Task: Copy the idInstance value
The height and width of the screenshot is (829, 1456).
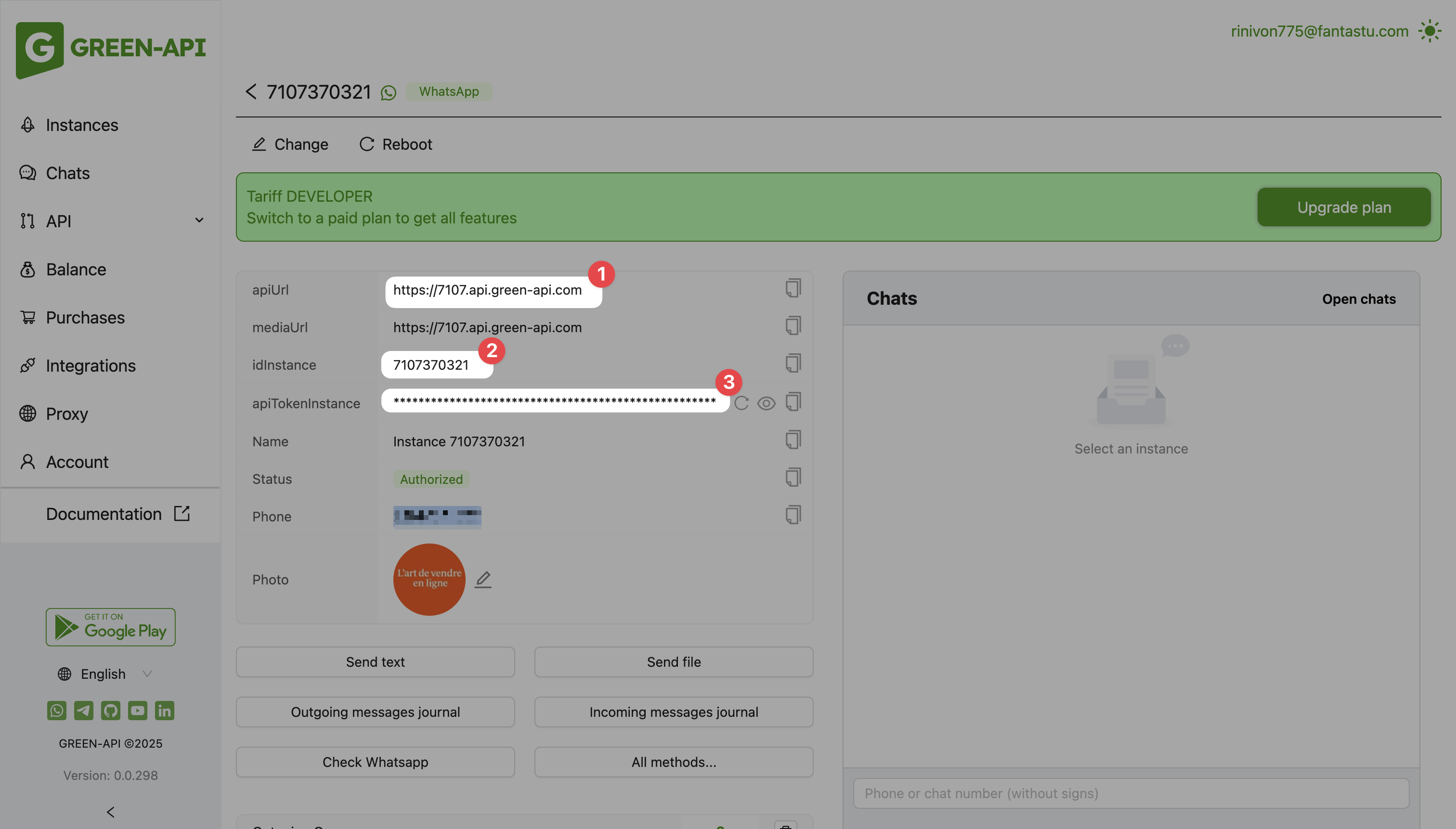Action: [793, 363]
